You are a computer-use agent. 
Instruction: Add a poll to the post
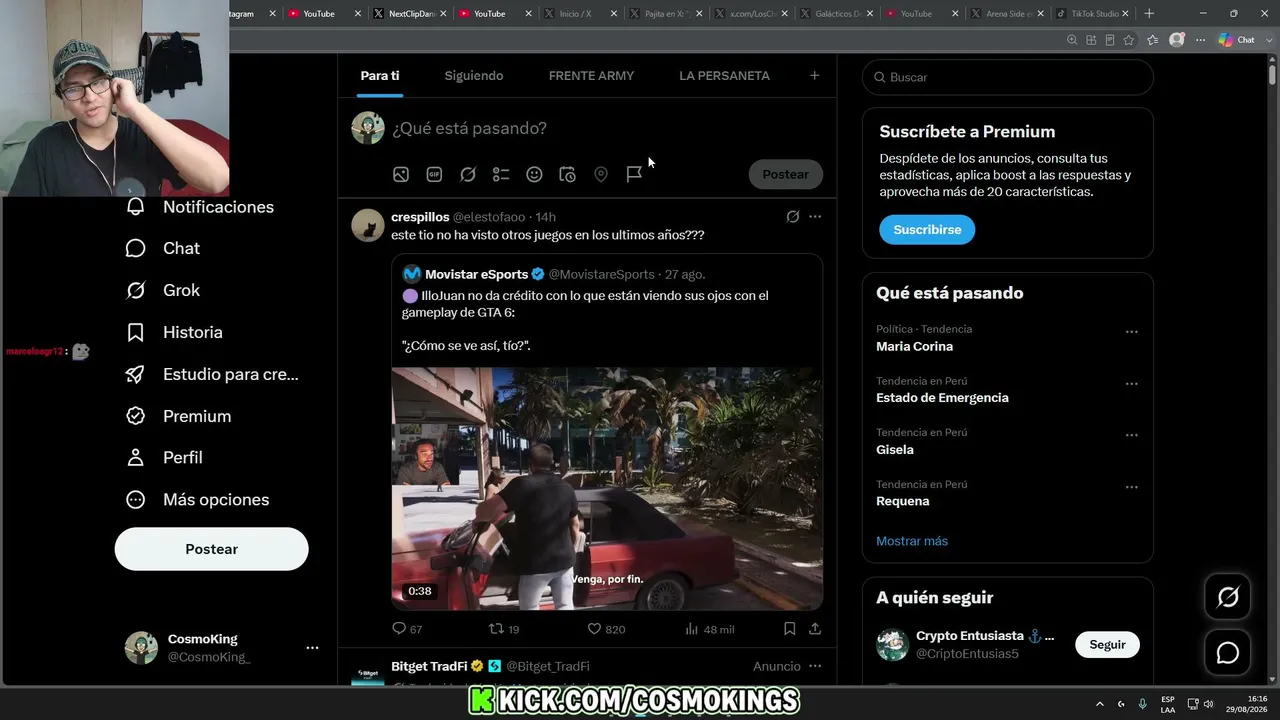(501, 174)
